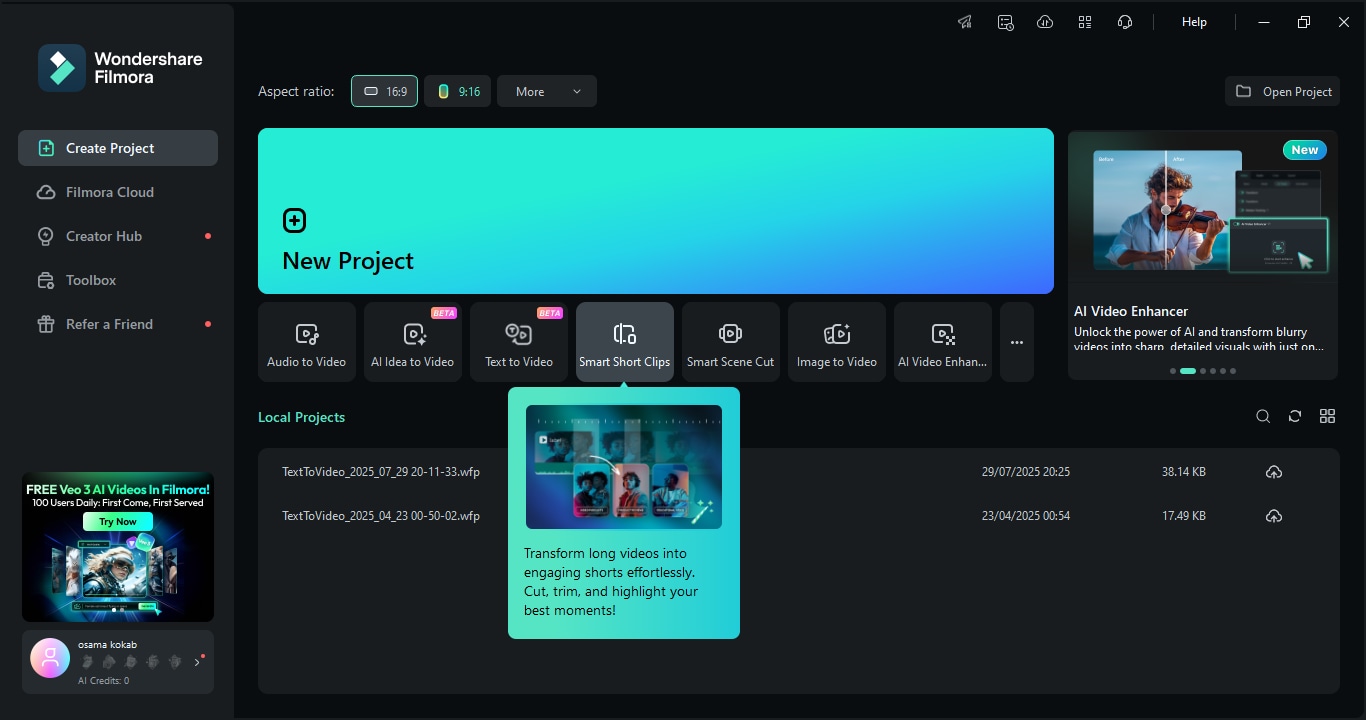Upload the 2025_04_23 project to the cloud
This screenshot has width=1366, height=720.
[1274, 516]
